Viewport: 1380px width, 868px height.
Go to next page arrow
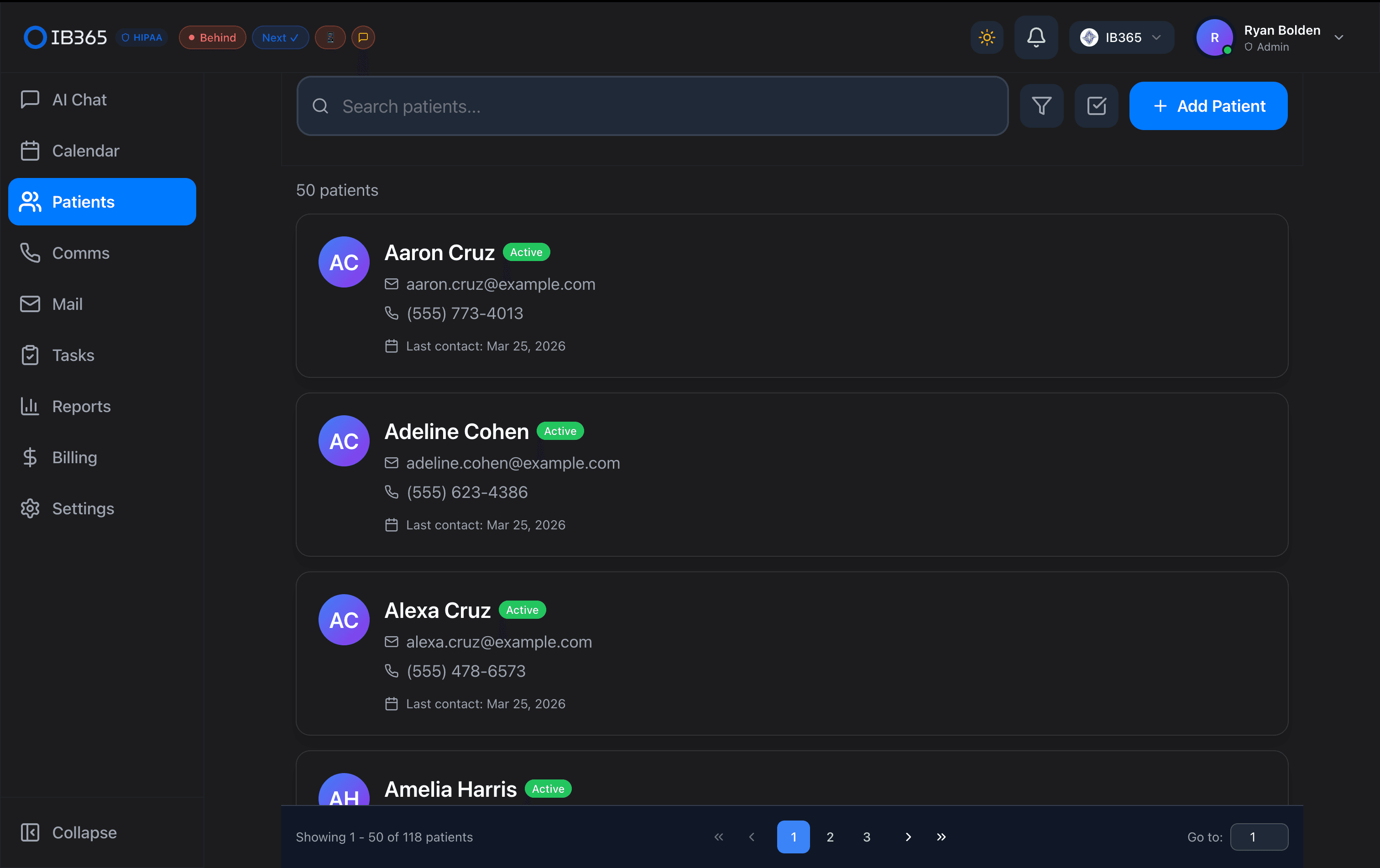point(908,837)
